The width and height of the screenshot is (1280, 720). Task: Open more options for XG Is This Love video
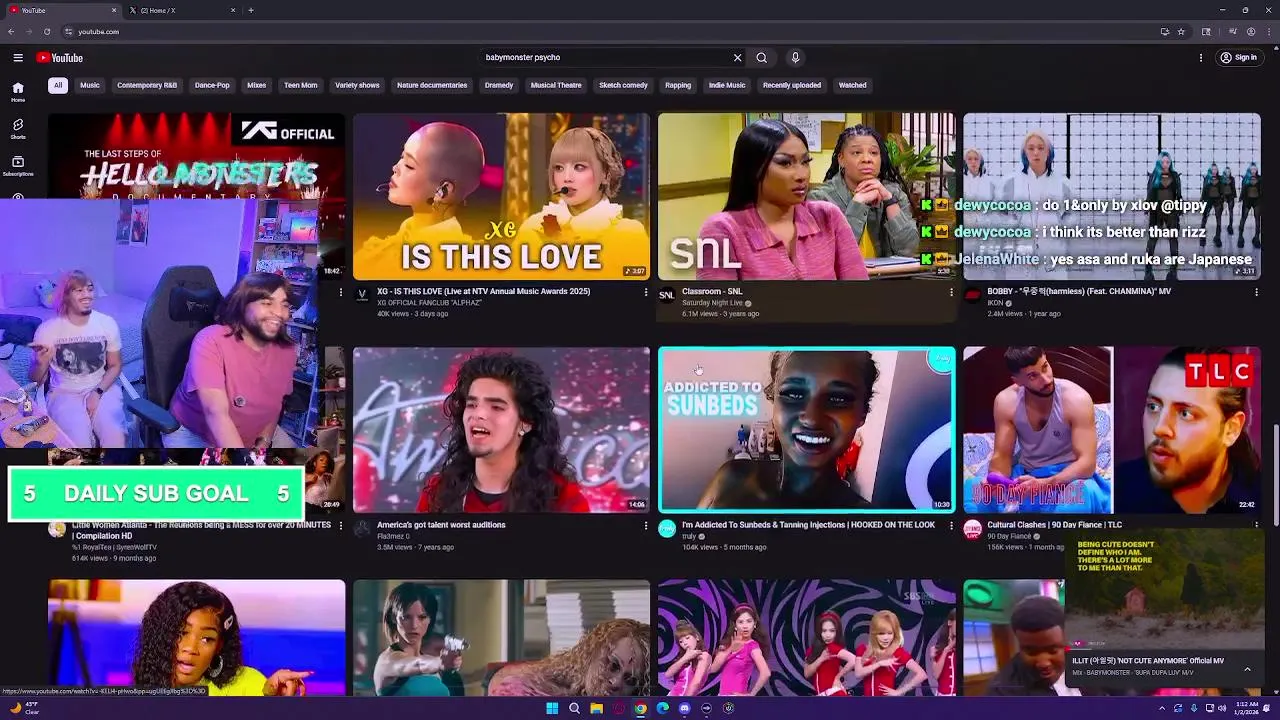tap(646, 292)
